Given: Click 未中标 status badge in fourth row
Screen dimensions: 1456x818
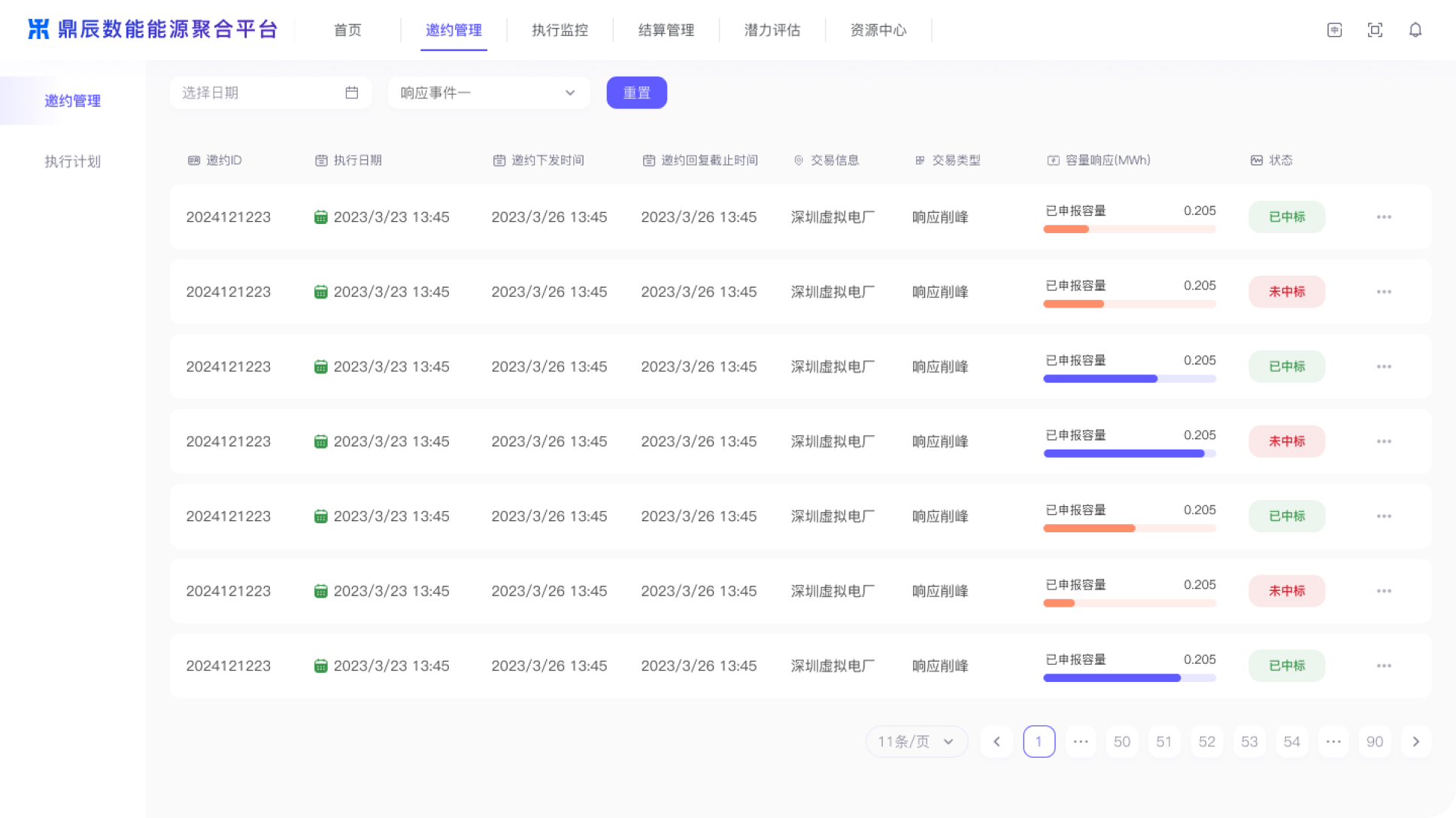Looking at the screenshot, I should click(x=1287, y=441).
